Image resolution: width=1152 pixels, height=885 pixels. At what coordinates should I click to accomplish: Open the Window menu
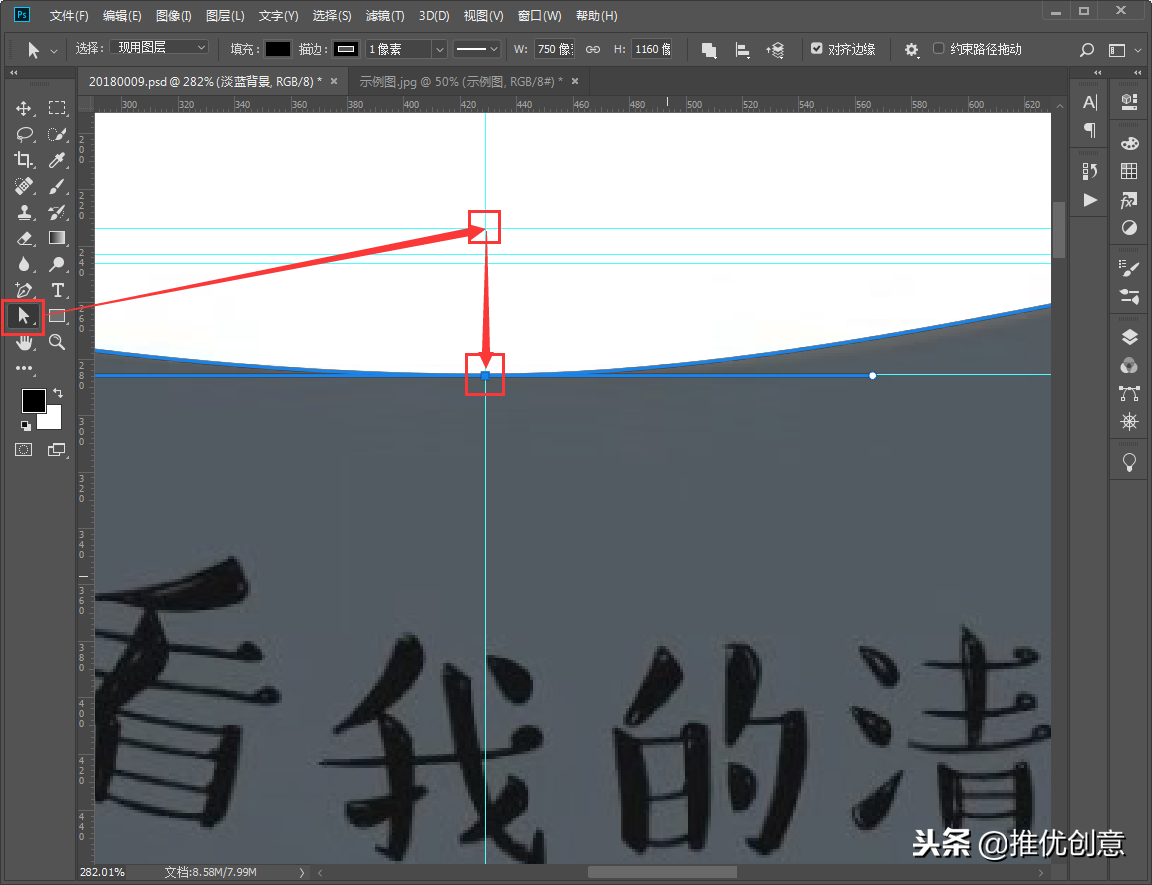click(x=539, y=15)
